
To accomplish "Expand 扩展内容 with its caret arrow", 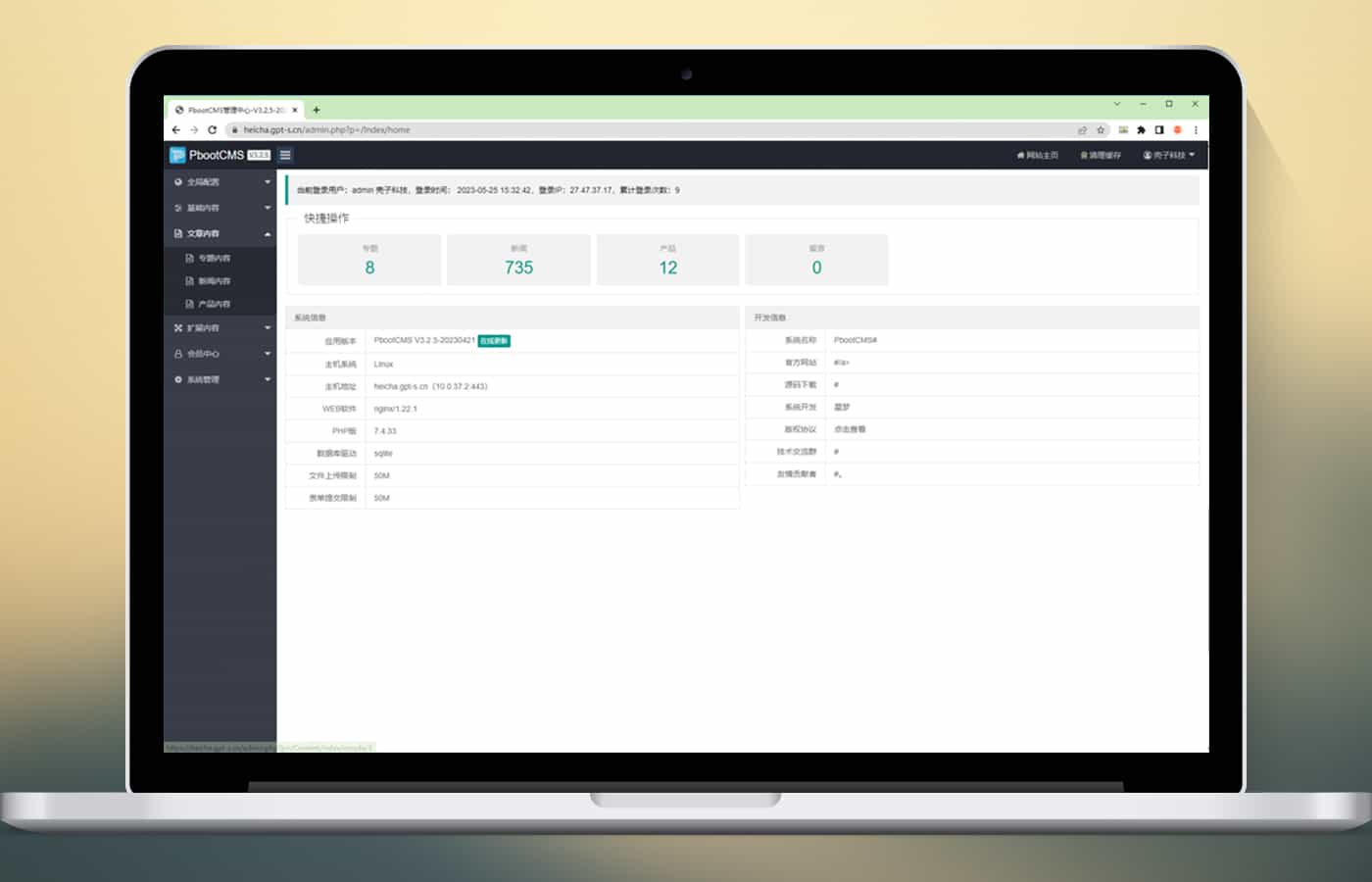I will pyautogui.click(x=268, y=328).
